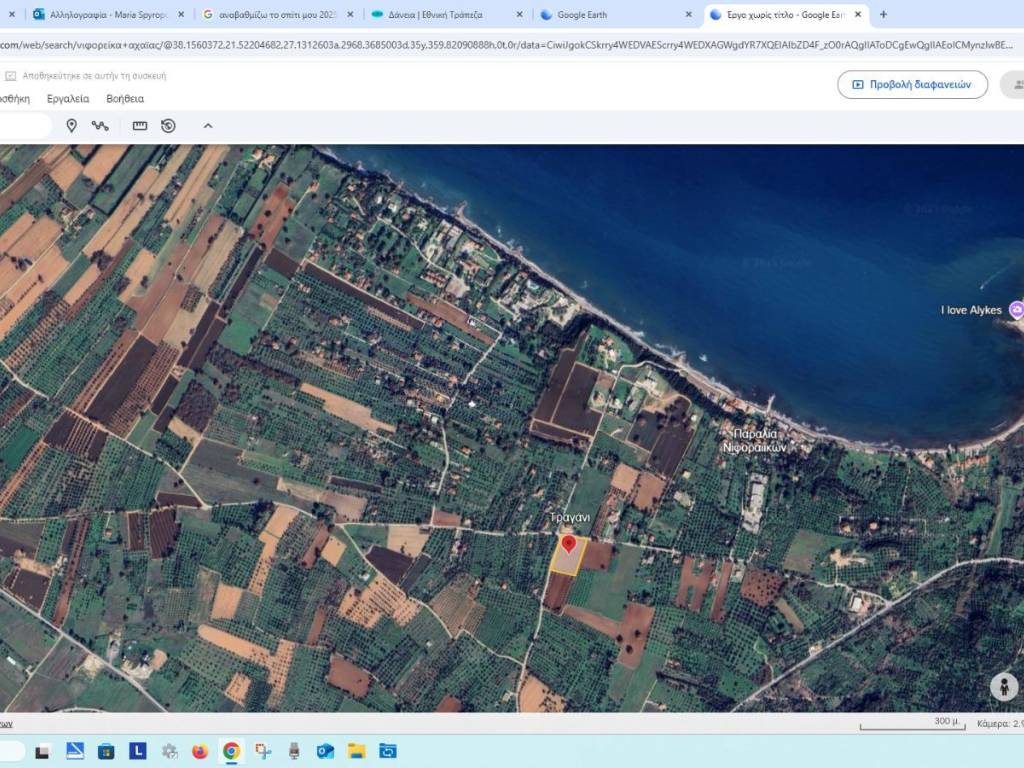Open a new browser tab

883,15
